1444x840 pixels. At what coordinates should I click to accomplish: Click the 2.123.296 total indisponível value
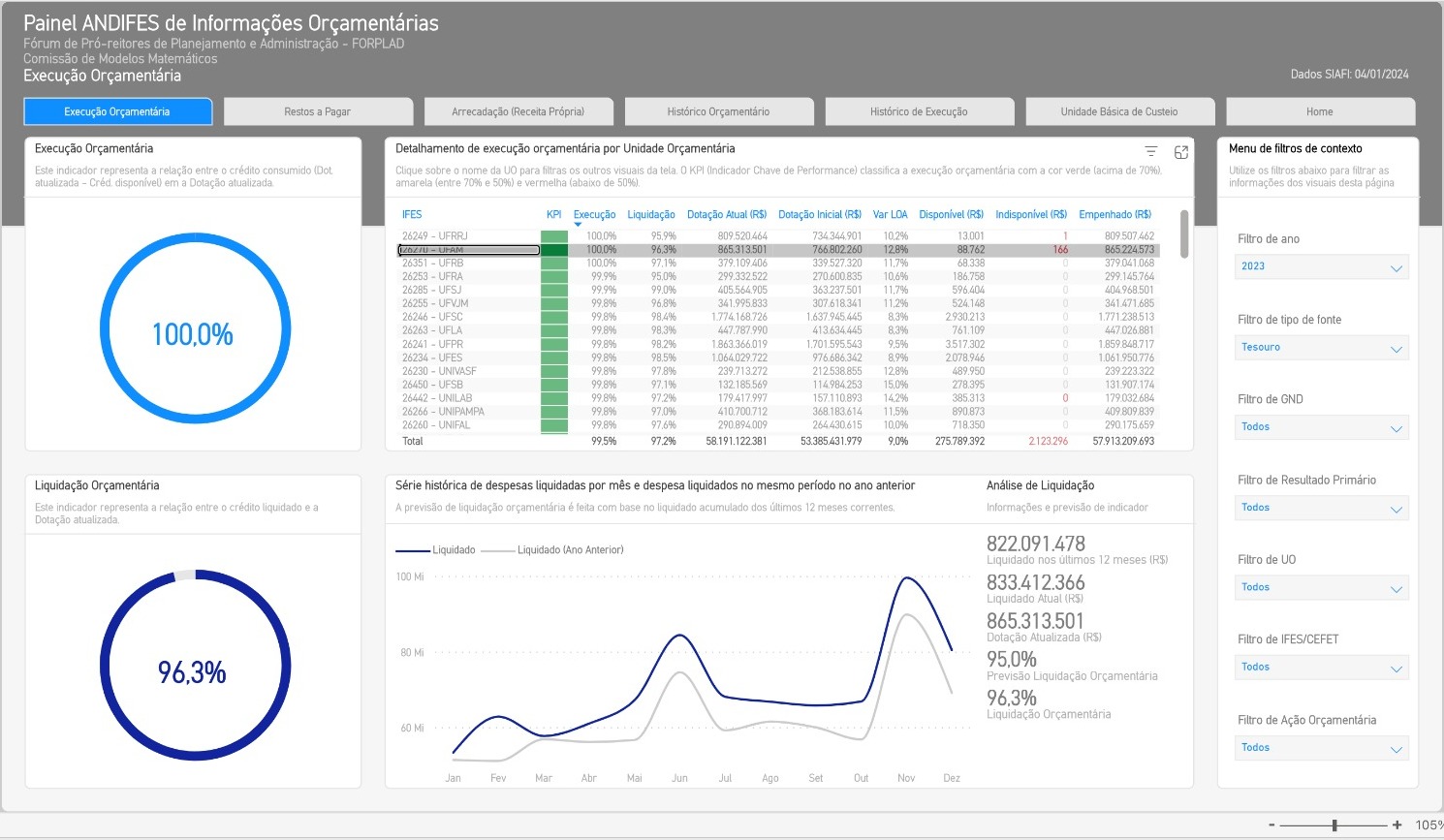point(1049,442)
